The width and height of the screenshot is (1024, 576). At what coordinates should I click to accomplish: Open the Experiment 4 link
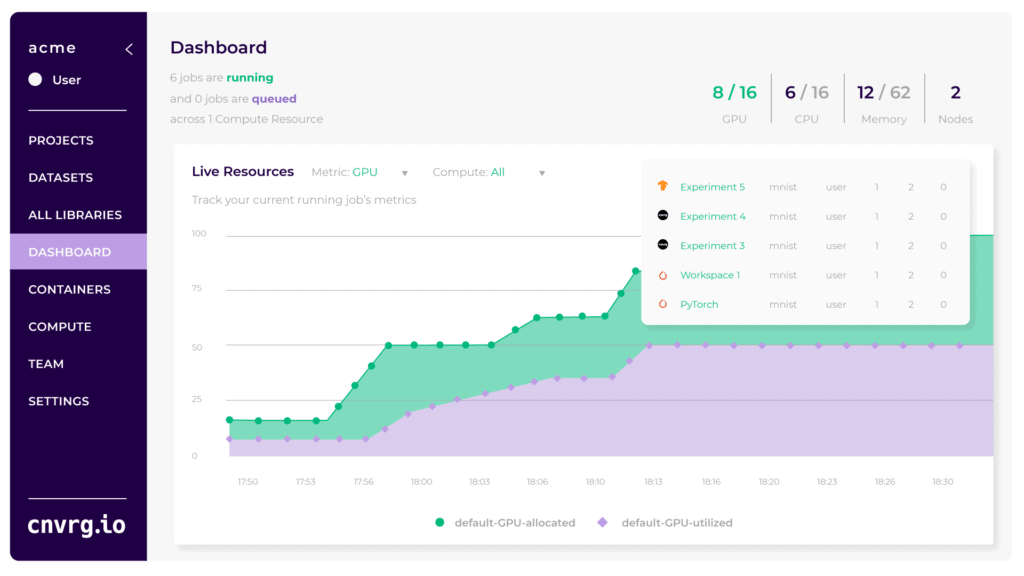[712, 216]
